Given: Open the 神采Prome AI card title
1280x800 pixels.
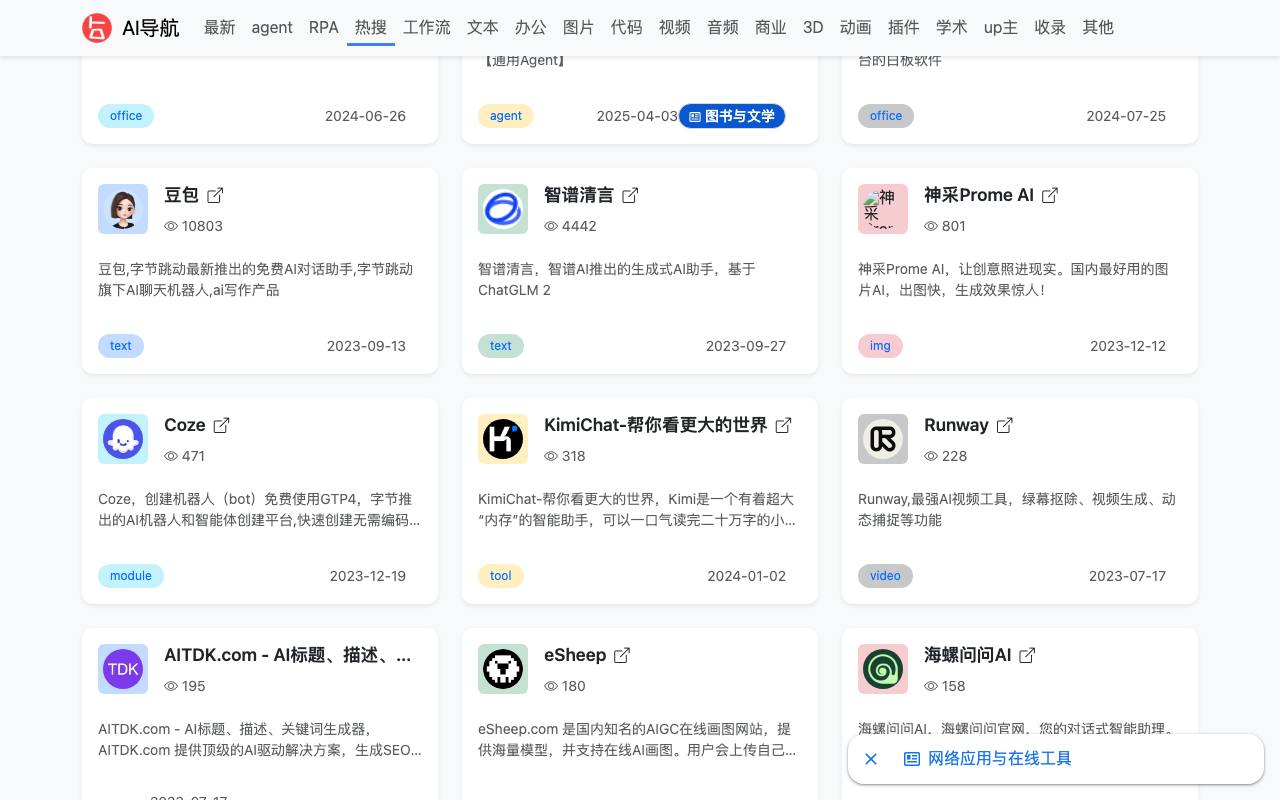Looking at the screenshot, I should coord(979,195).
